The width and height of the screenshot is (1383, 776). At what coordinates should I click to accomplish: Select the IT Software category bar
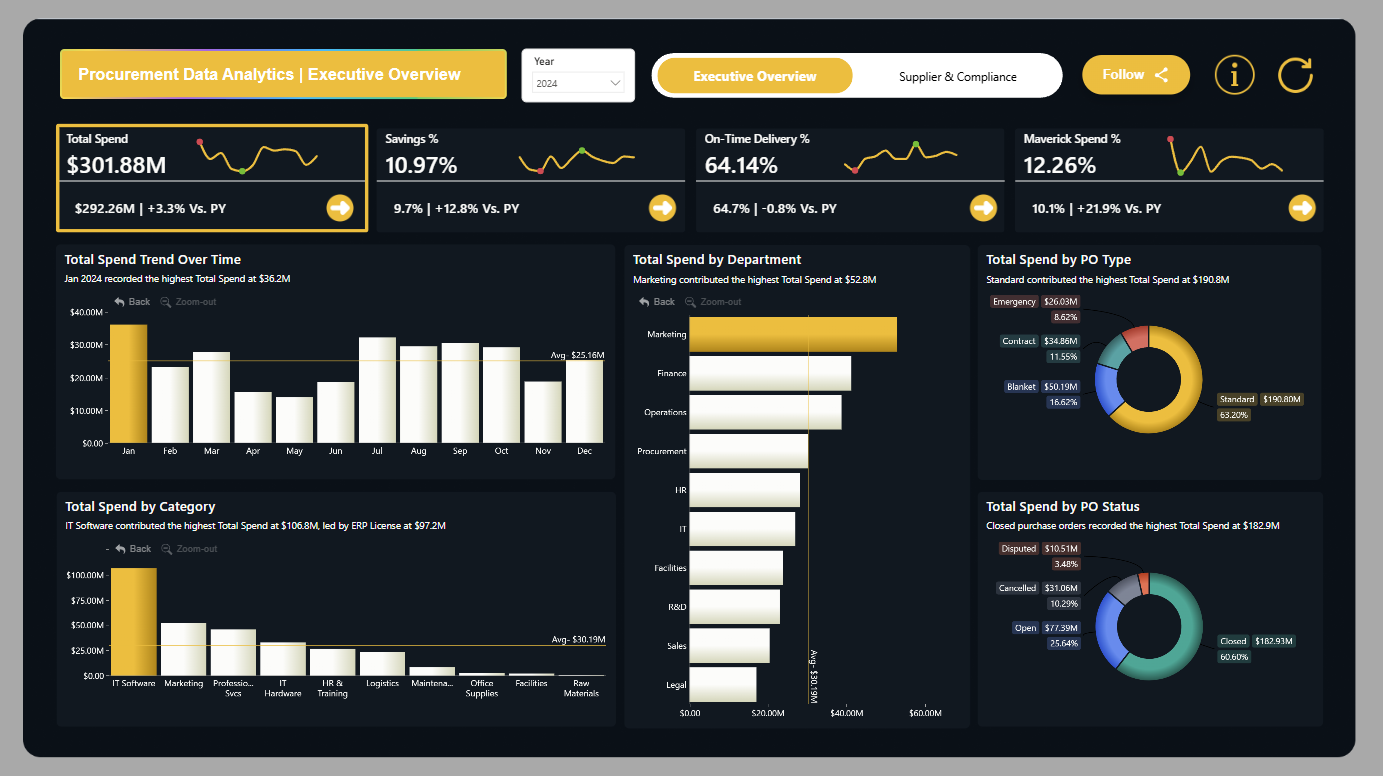point(134,622)
